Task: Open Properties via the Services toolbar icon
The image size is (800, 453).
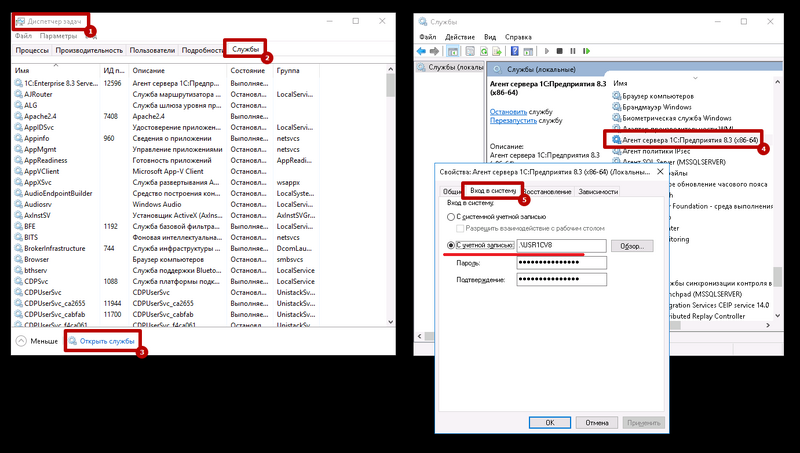Action: tap(470, 51)
